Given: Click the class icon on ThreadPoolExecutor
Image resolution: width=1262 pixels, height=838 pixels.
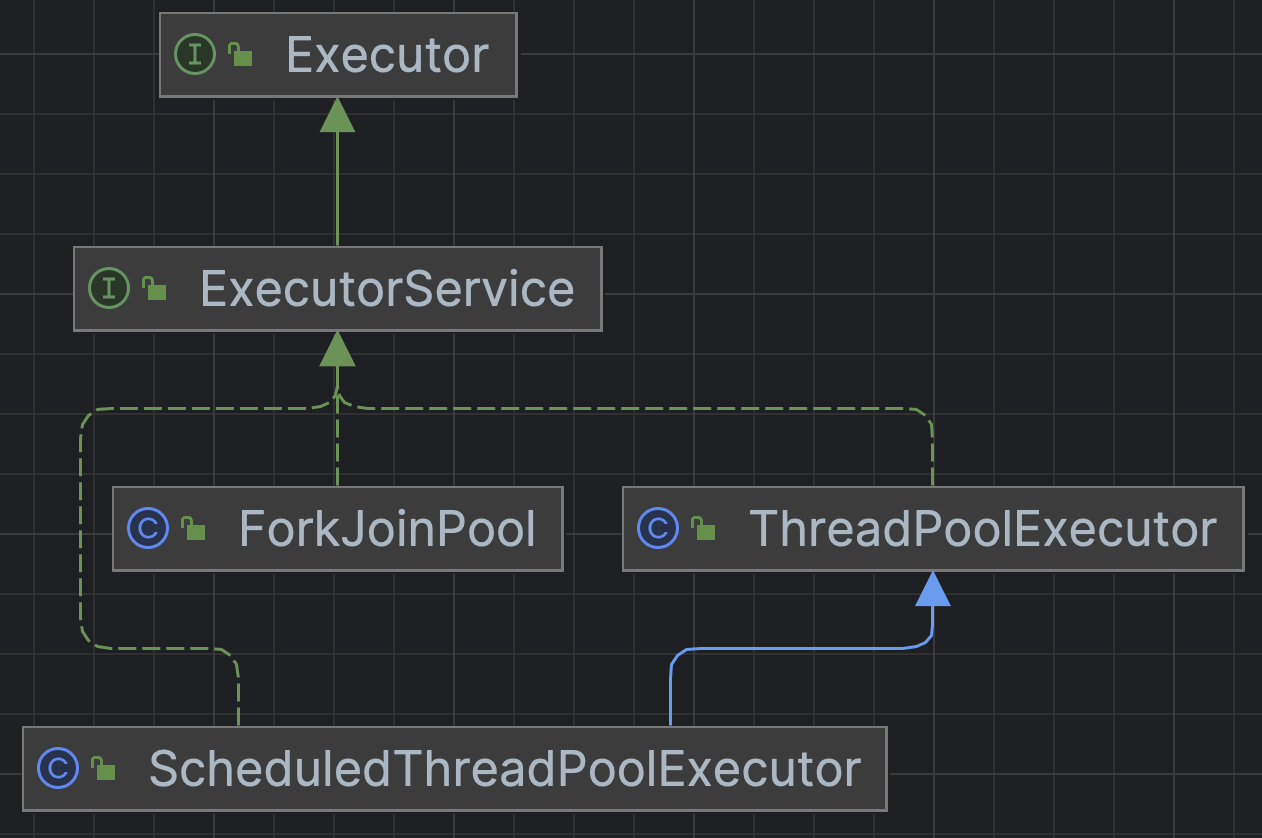Looking at the screenshot, I should point(658,529).
